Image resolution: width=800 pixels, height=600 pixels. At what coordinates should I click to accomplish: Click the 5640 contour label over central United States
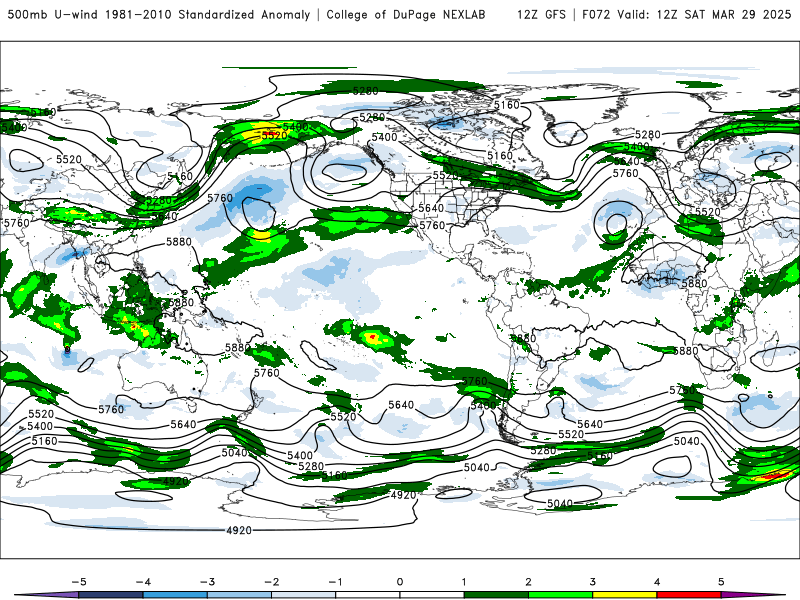click(431, 208)
